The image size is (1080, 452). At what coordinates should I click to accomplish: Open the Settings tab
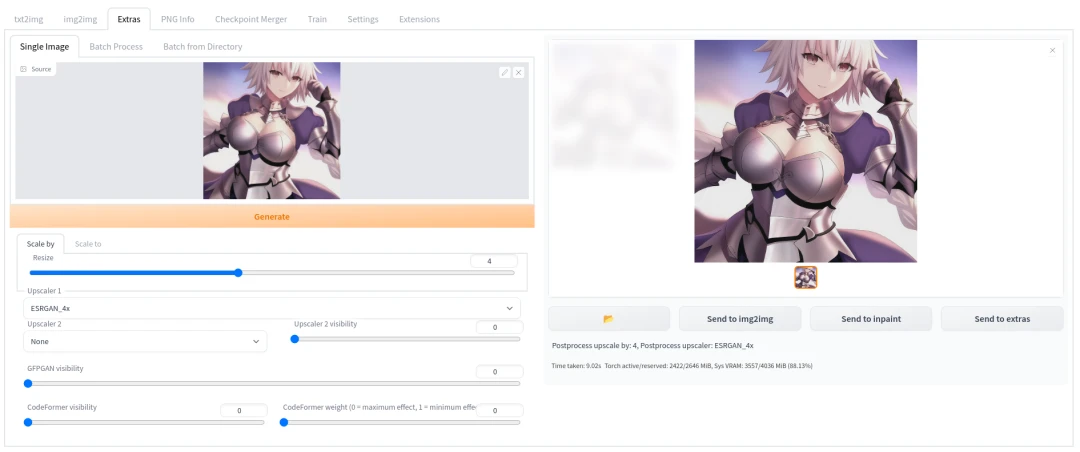coord(363,19)
